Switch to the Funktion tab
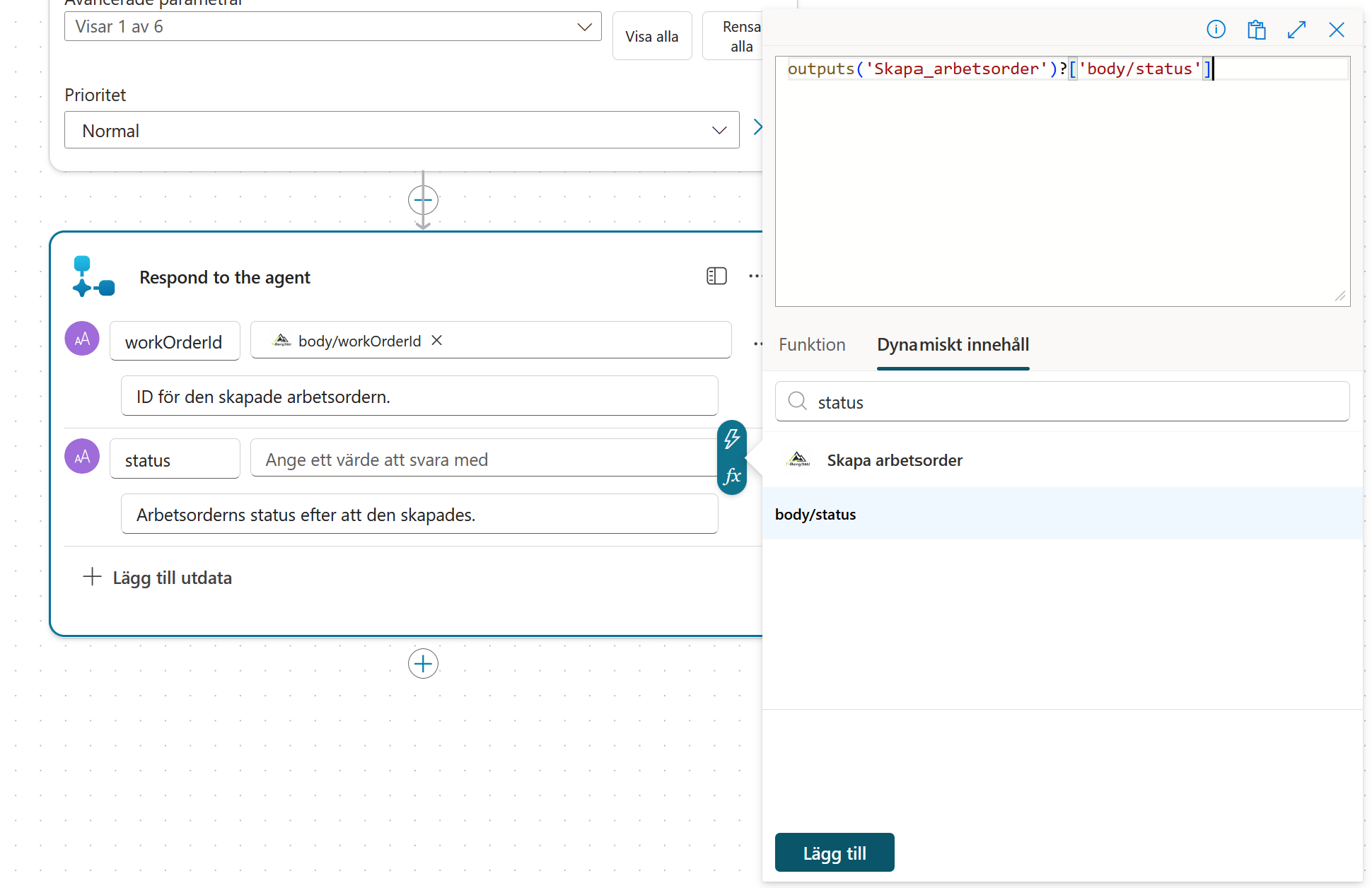The image size is (1372, 888). tap(812, 345)
